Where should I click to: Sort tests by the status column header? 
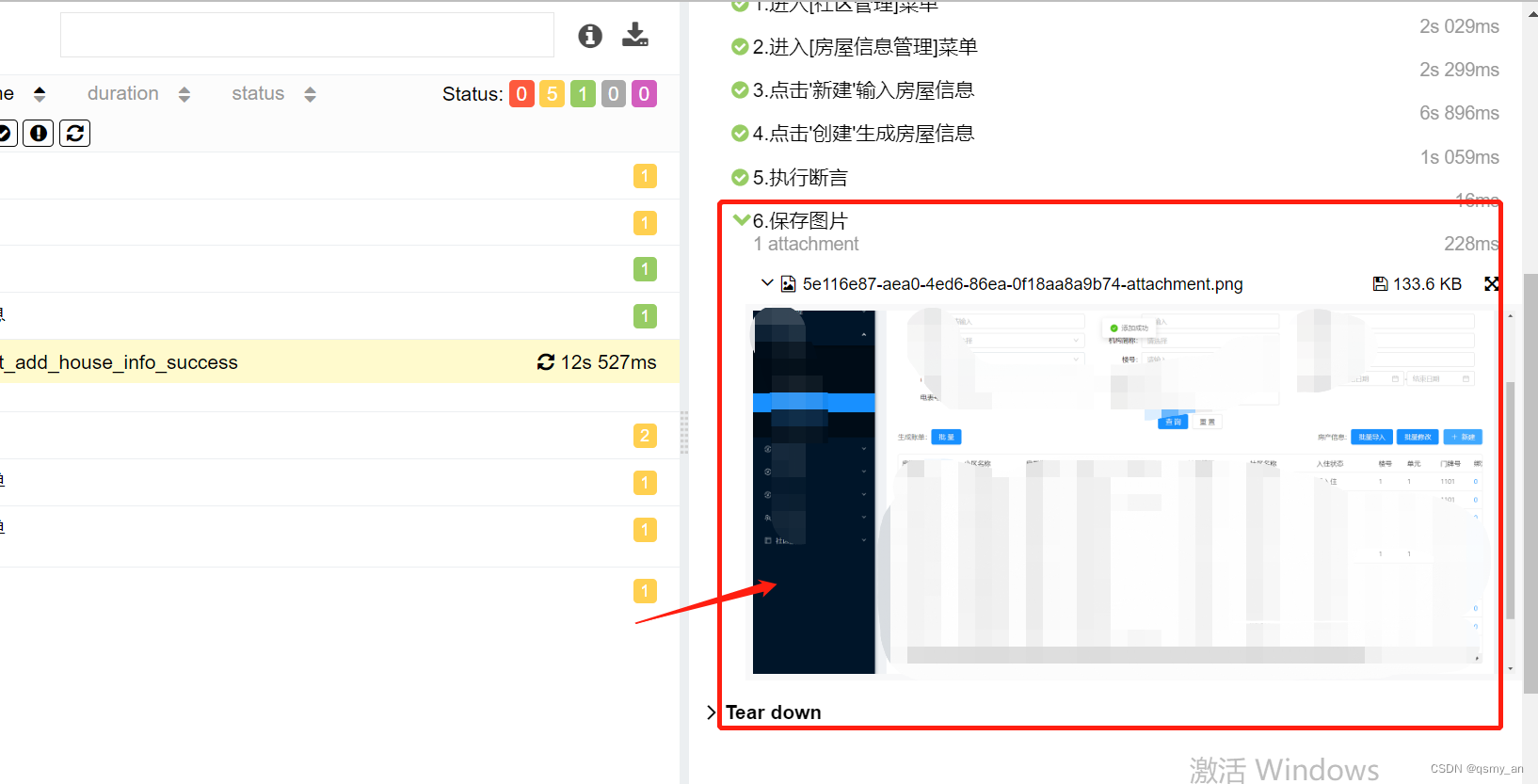point(258,94)
